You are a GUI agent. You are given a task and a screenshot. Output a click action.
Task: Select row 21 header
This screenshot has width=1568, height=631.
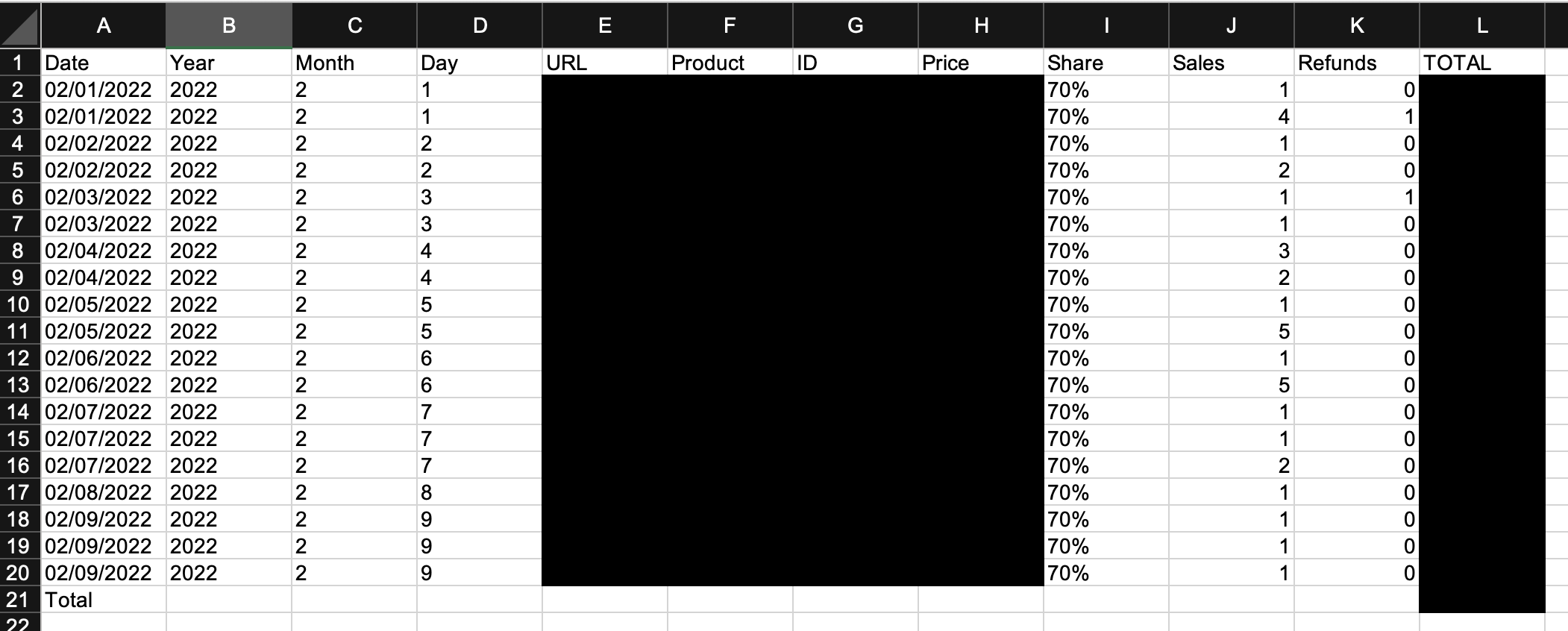click(x=20, y=600)
